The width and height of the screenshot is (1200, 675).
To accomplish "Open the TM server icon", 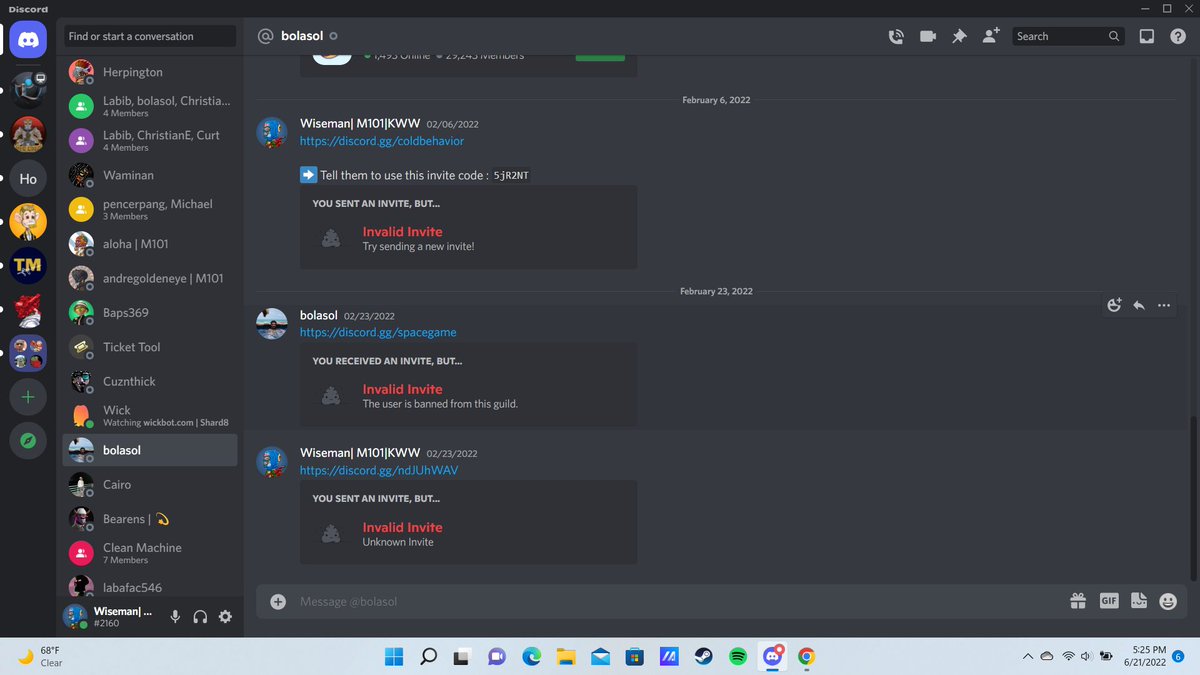I will point(28,265).
